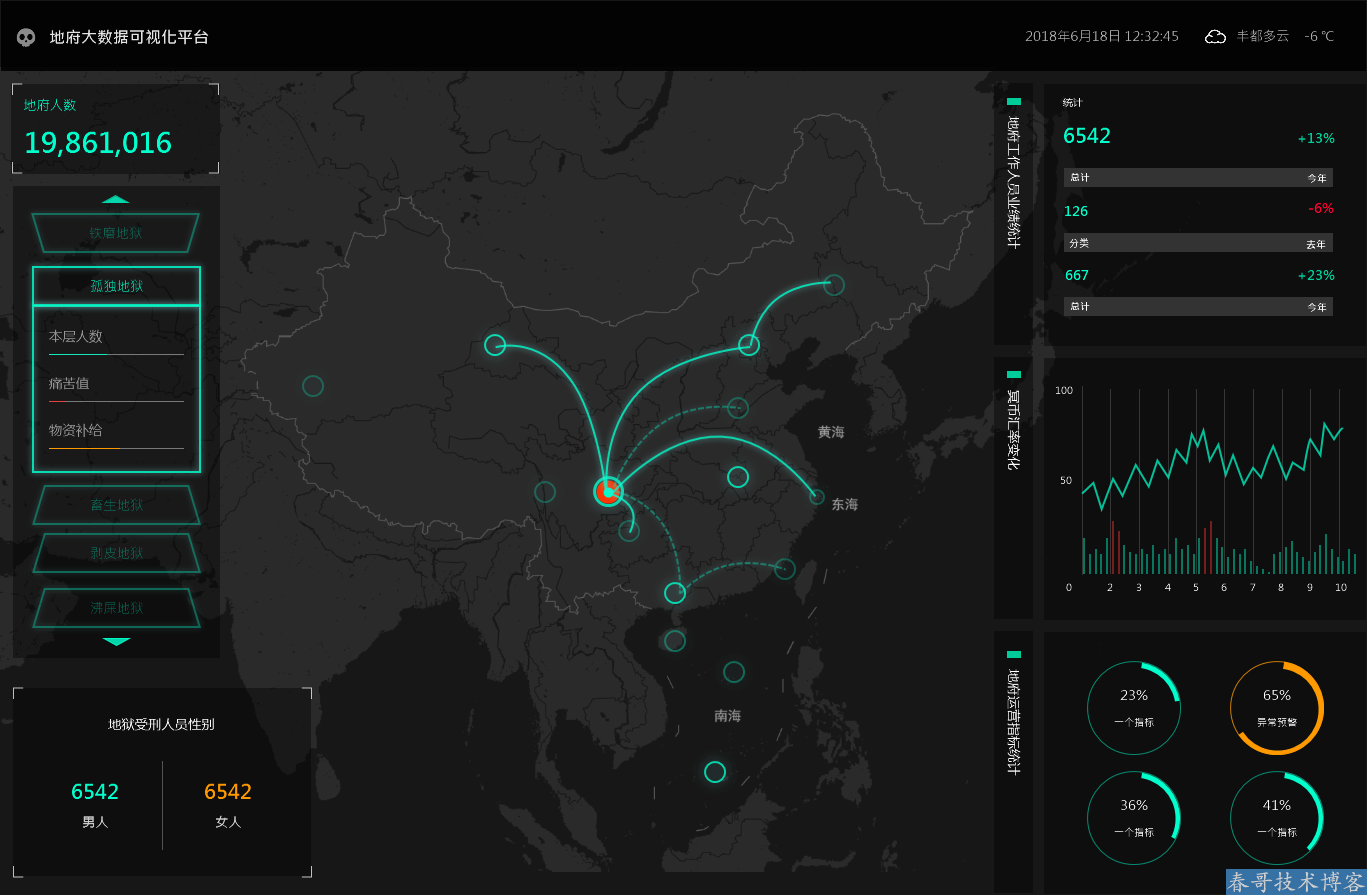Click the 地府工作人员业绩统计 vertical panel title
Viewport: 1367px width, 895px height.
[x=1013, y=182]
